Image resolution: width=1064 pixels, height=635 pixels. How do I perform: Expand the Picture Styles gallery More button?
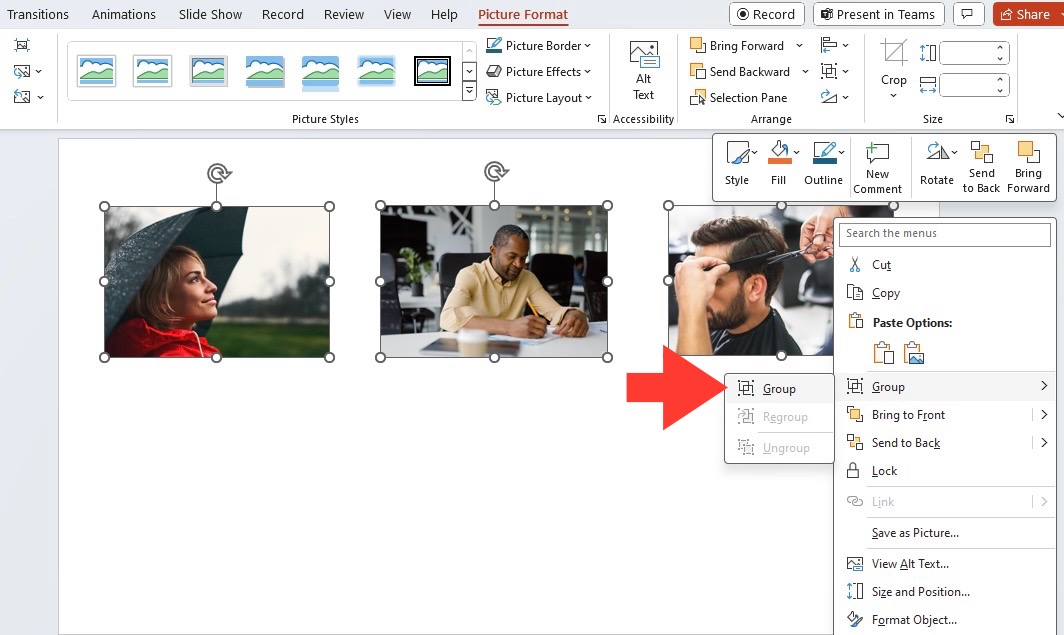click(469, 91)
